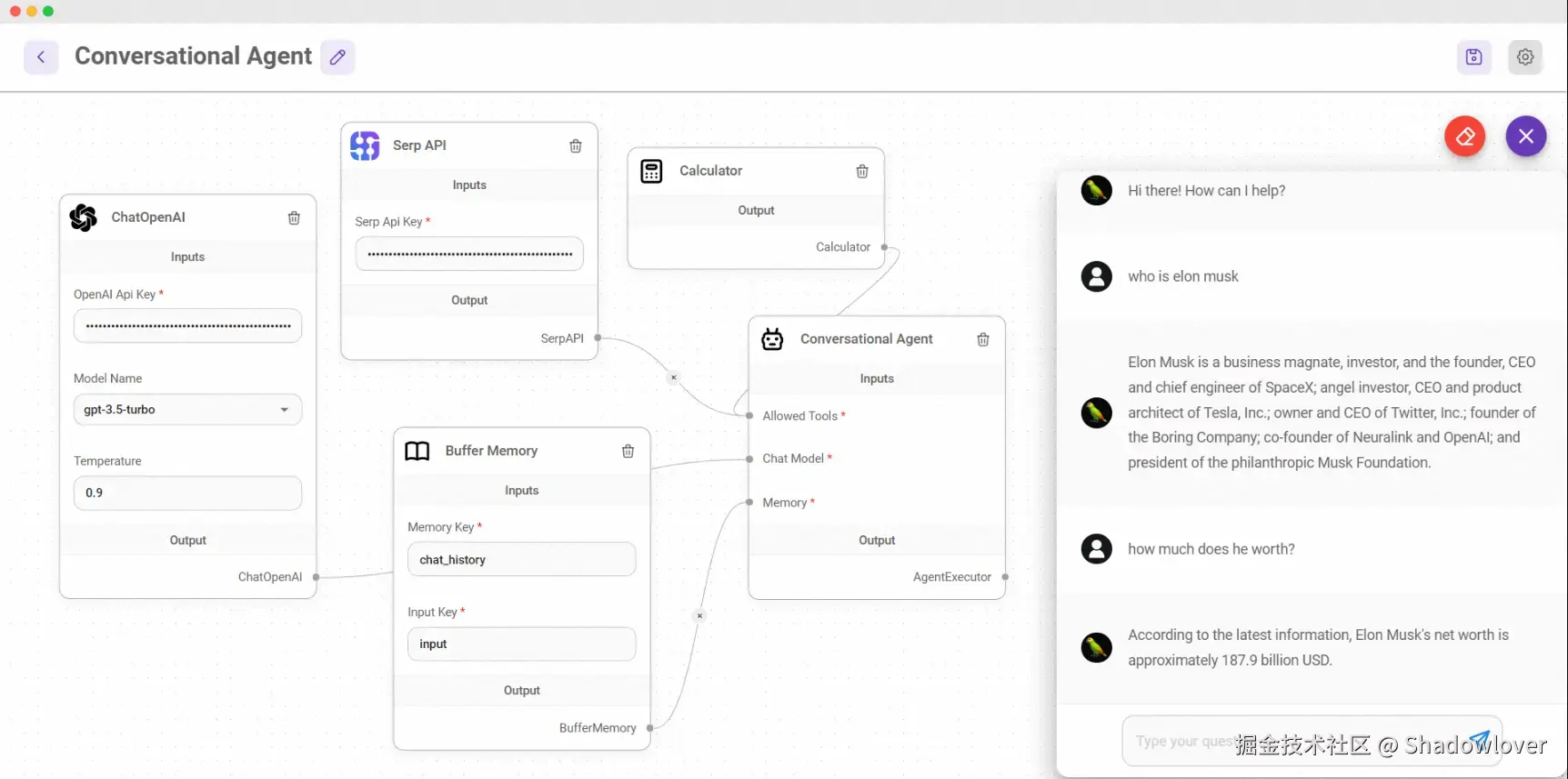The image size is (1568, 779).
Task: Click the Temperature field showing 0.9
Action: click(x=187, y=493)
